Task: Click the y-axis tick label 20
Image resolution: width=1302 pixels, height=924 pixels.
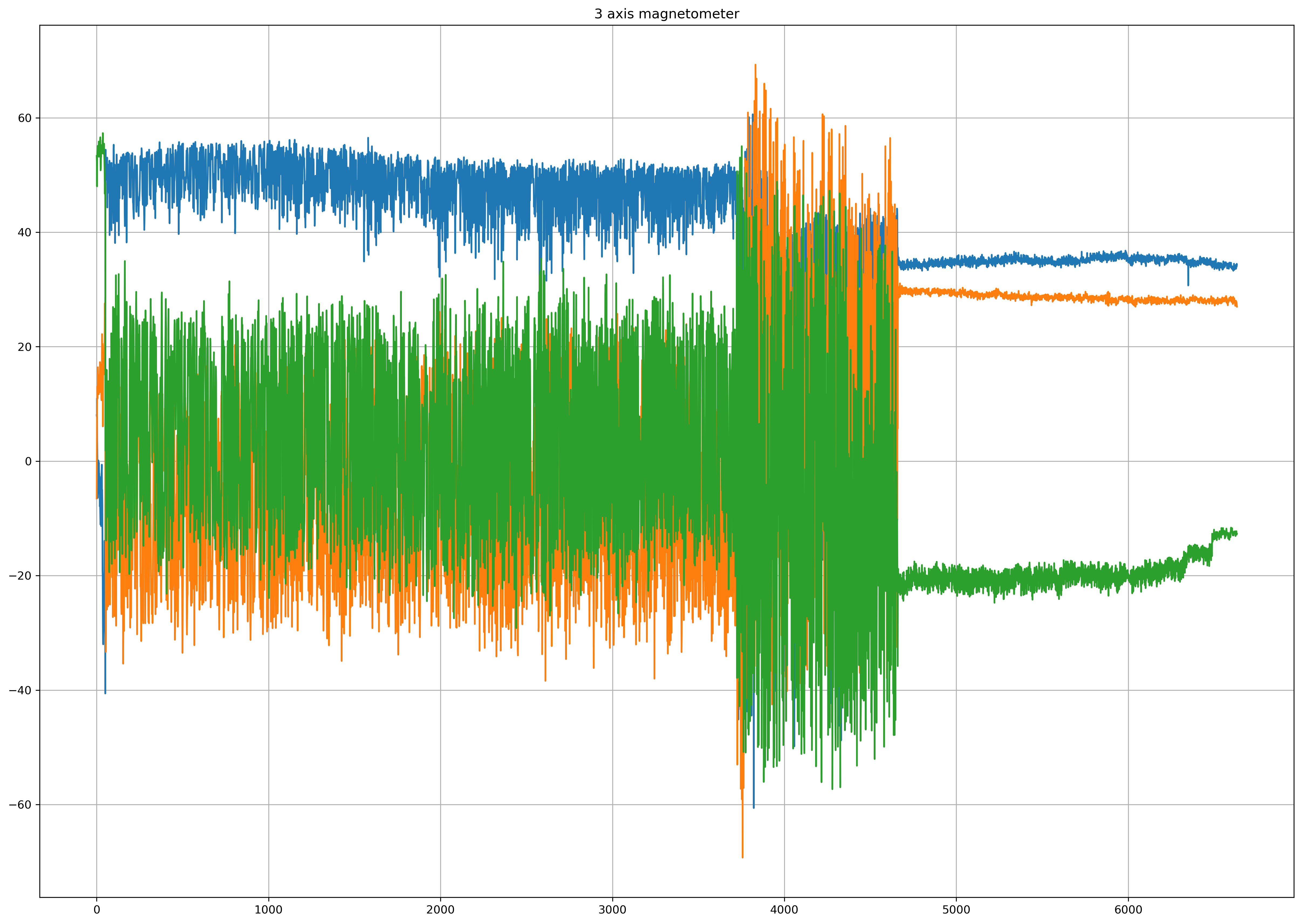Action: pyautogui.click(x=25, y=347)
